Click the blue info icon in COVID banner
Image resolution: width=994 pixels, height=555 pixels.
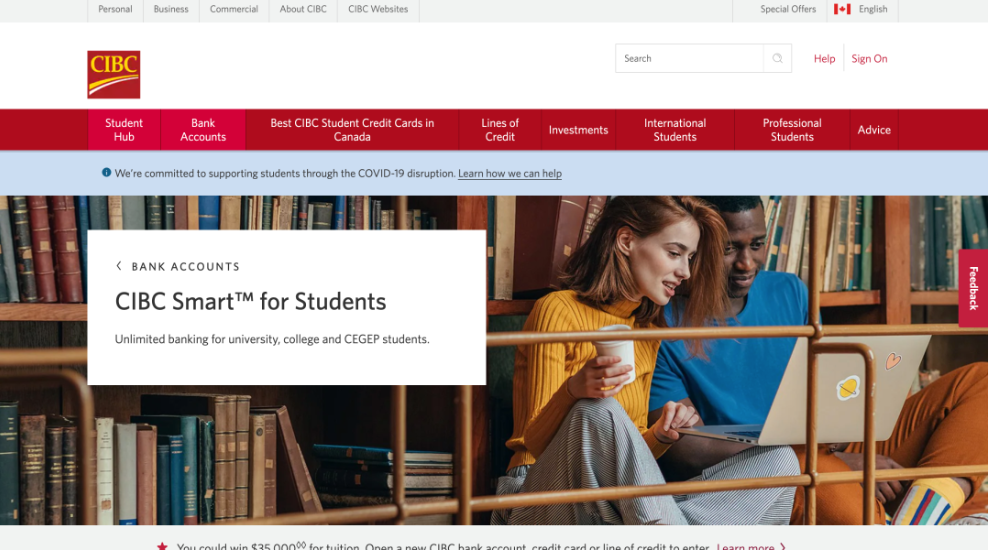(107, 174)
